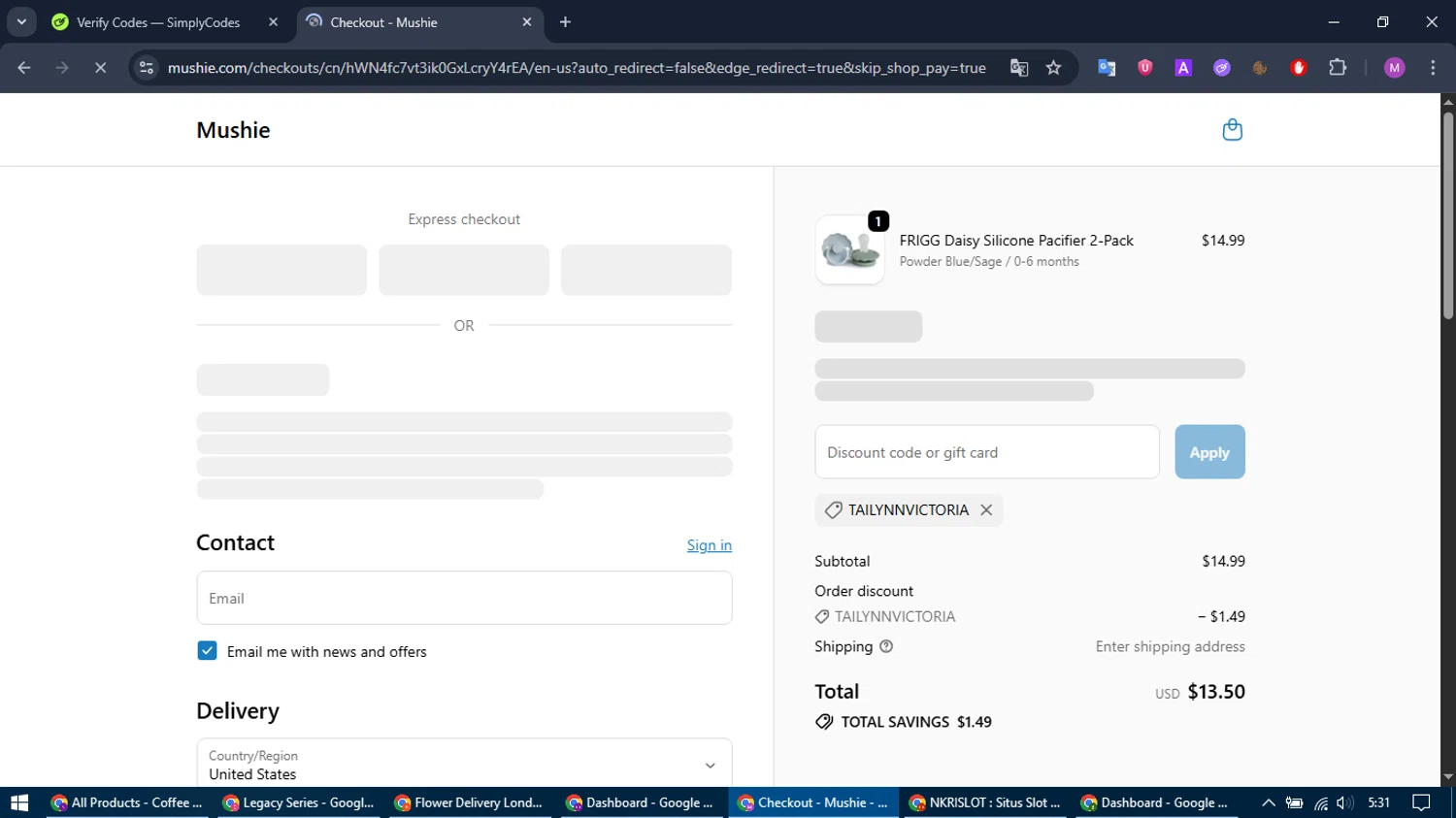Close the Checkout - Mushie tab
Screen dimensions: 1456x818
527,22
